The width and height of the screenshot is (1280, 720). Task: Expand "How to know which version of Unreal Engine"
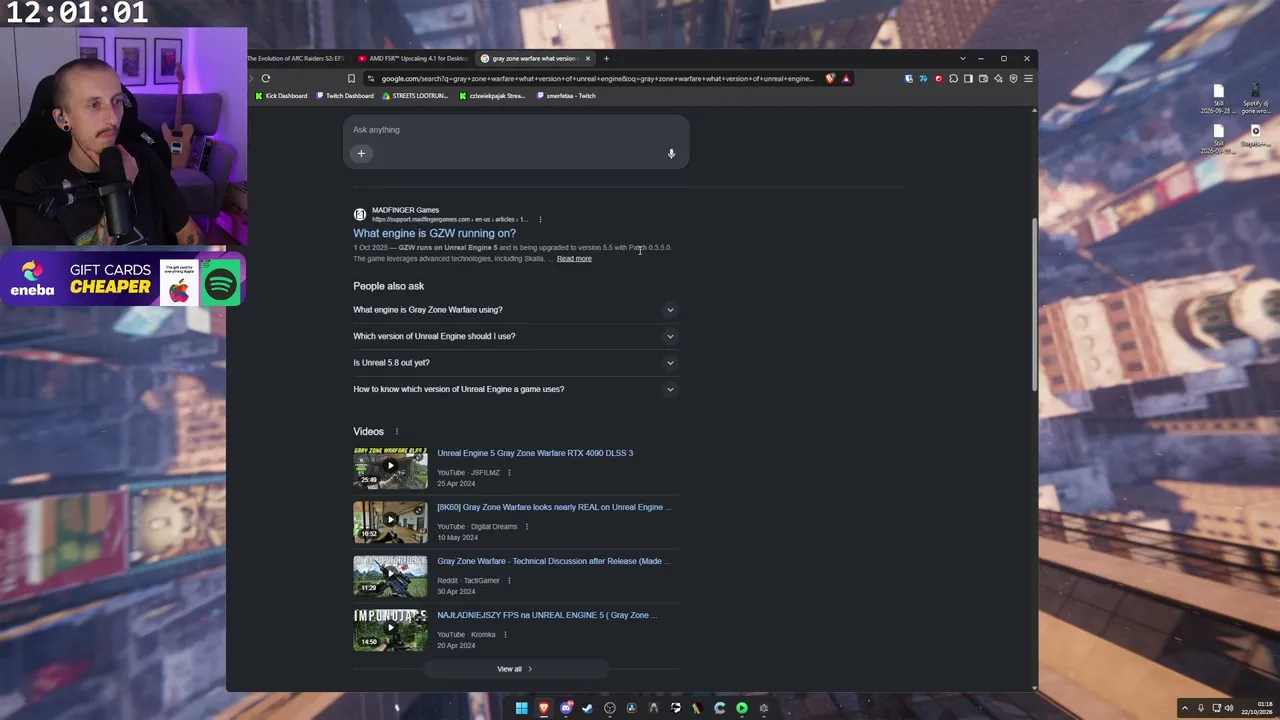coord(515,389)
